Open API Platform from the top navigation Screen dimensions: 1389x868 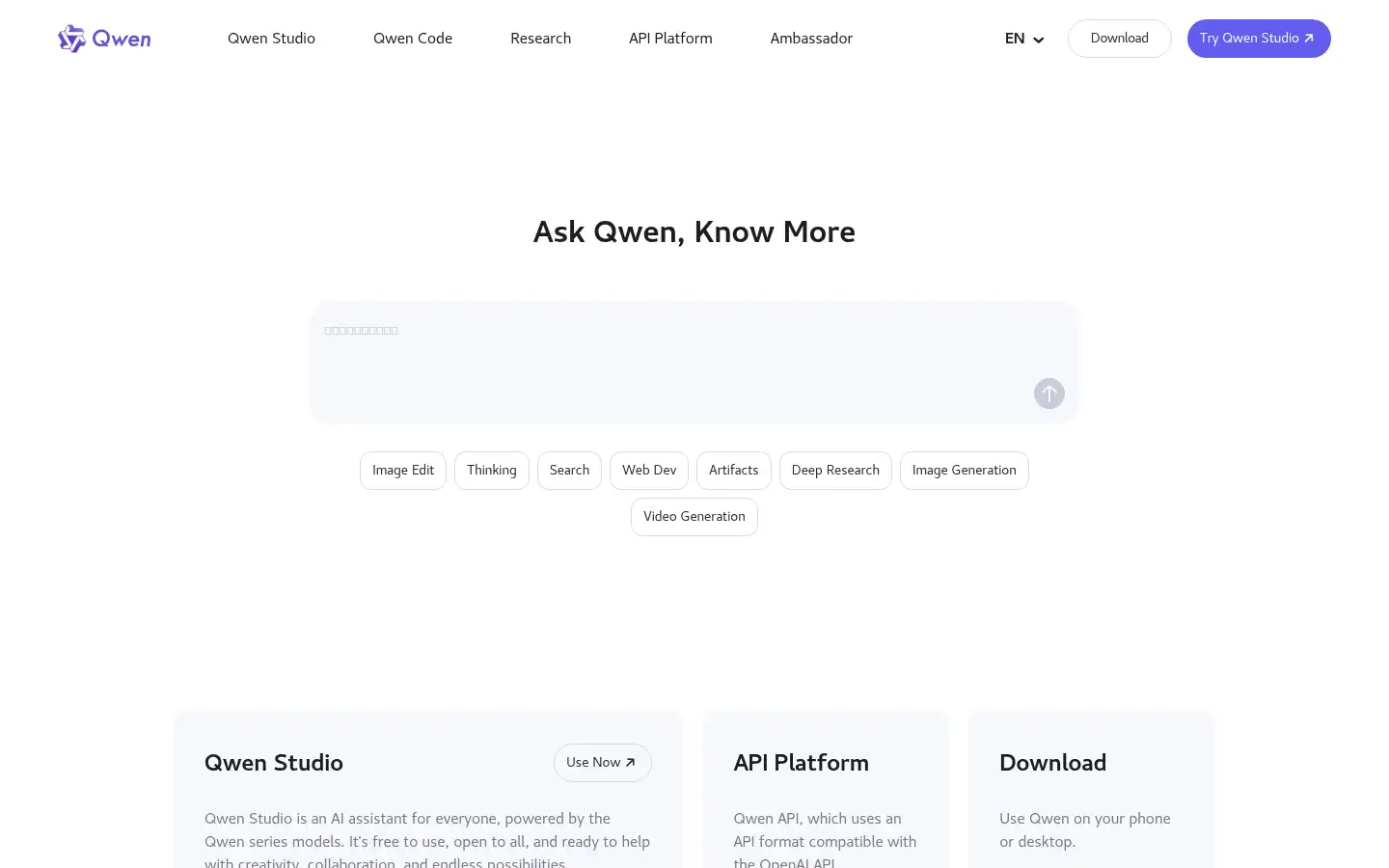coord(670,39)
